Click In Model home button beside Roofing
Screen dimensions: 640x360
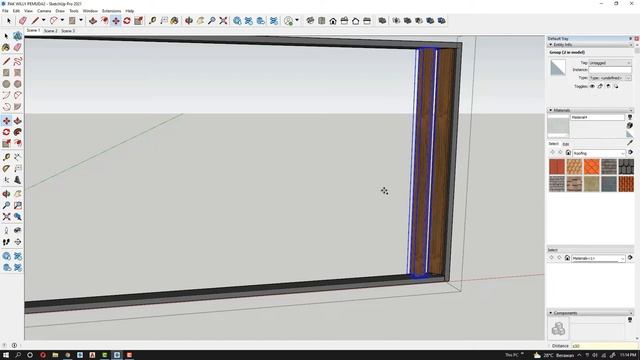tap(568, 153)
